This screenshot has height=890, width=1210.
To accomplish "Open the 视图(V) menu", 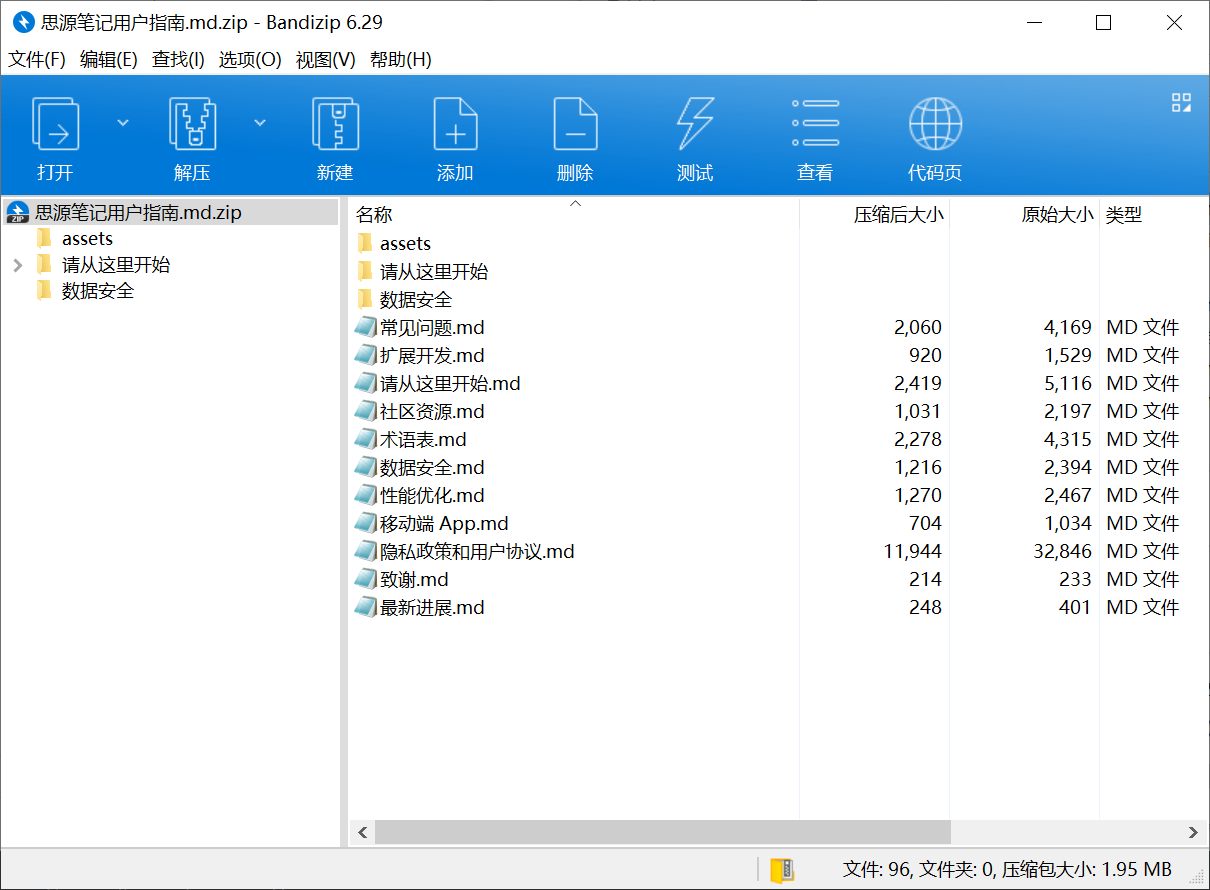I will (326, 60).
